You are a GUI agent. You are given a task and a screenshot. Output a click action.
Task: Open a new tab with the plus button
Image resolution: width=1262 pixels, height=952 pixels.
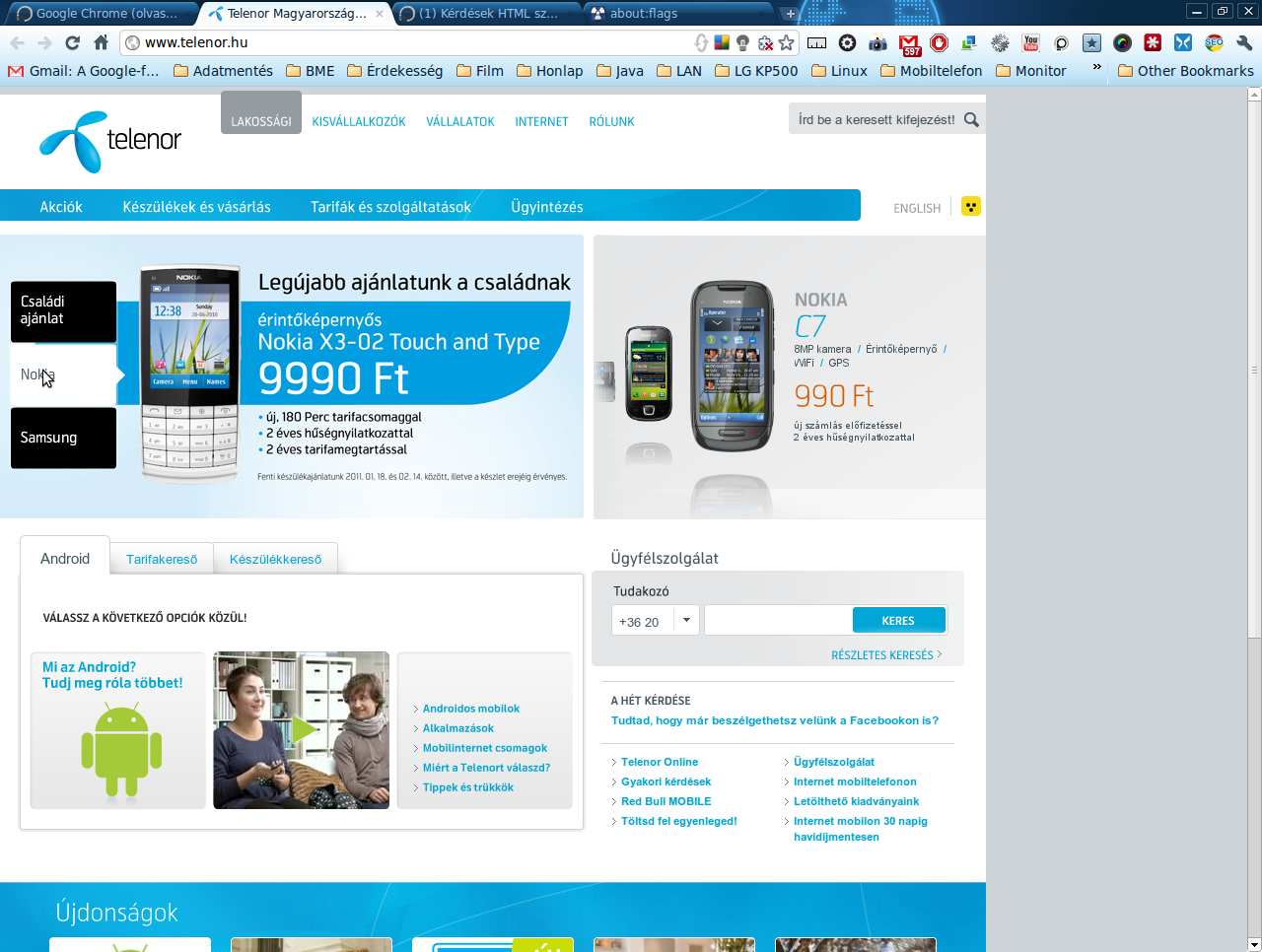790,14
